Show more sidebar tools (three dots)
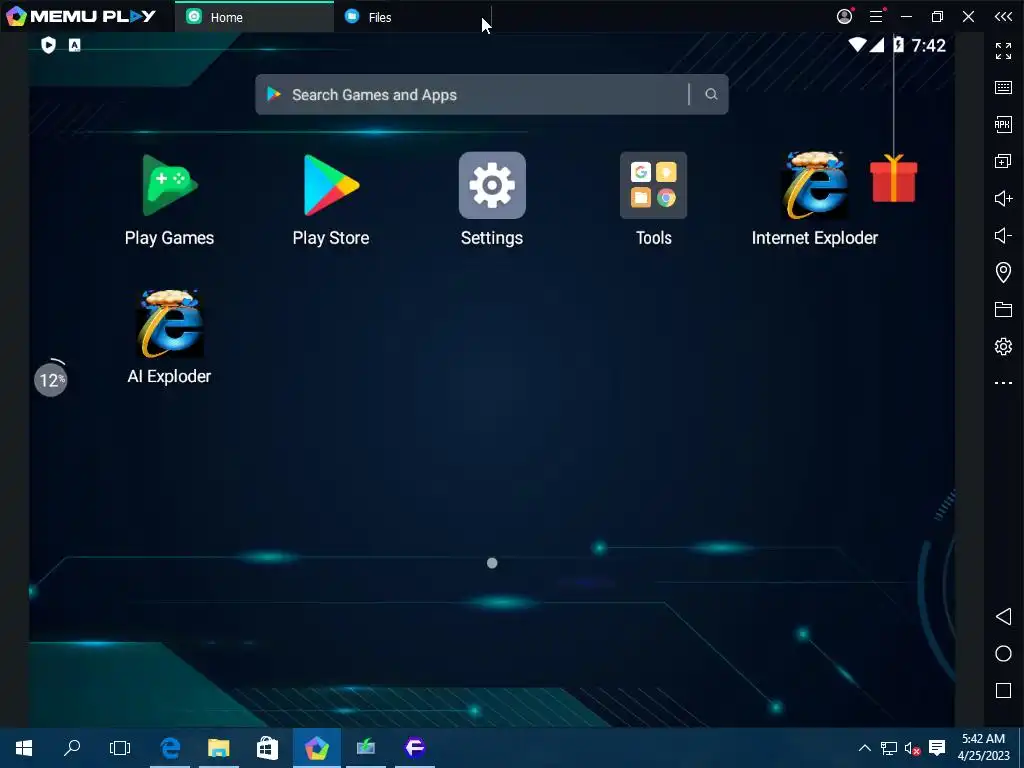The image size is (1024, 768). coord(1003,383)
